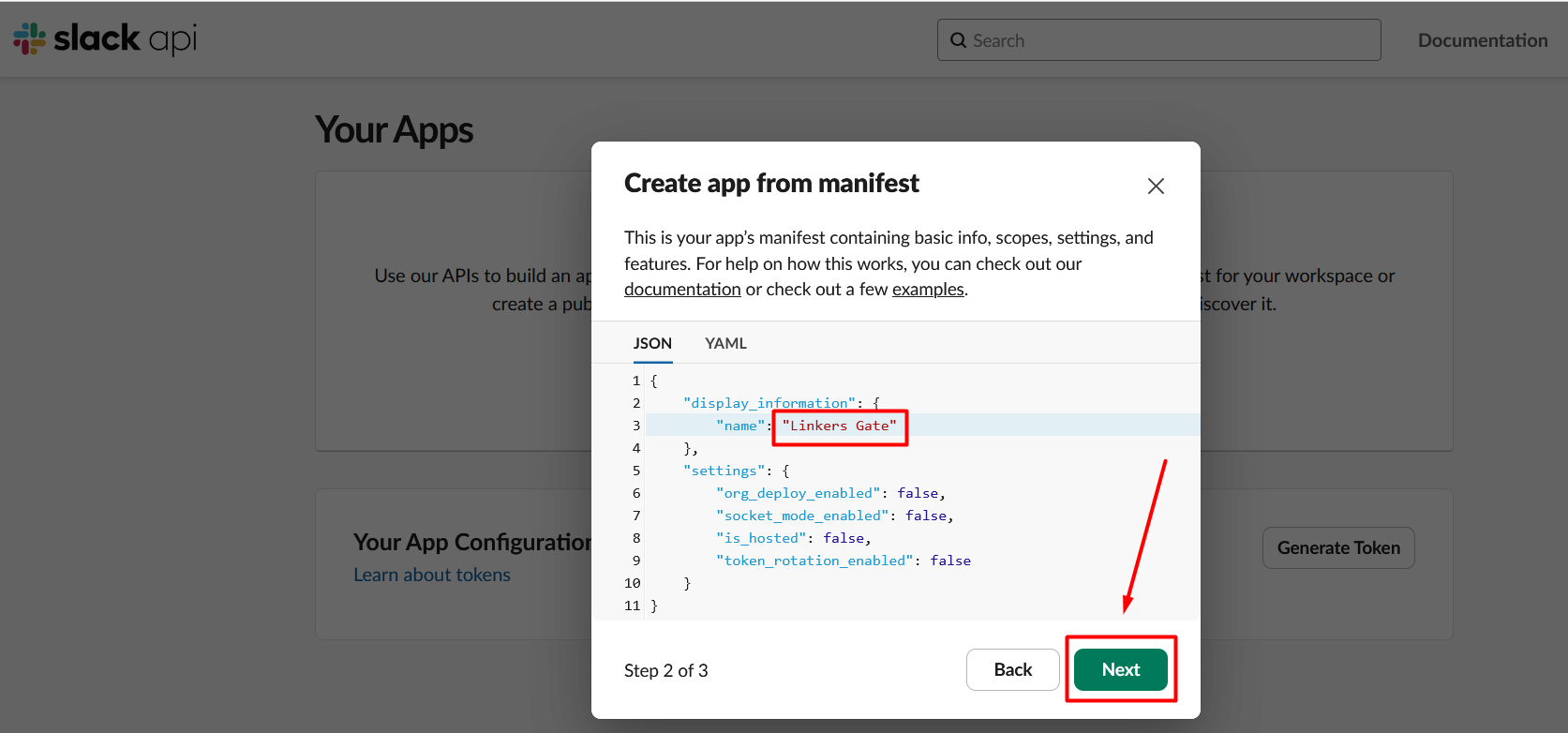Click the search magnifier icon

click(958, 40)
